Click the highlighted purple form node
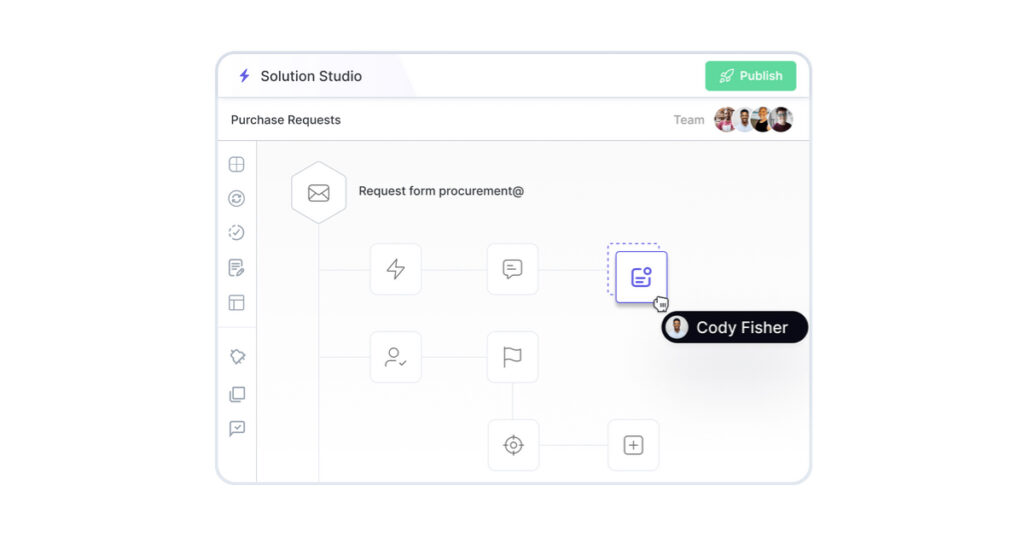The width and height of the screenshot is (1024, 538). [641, 277]
